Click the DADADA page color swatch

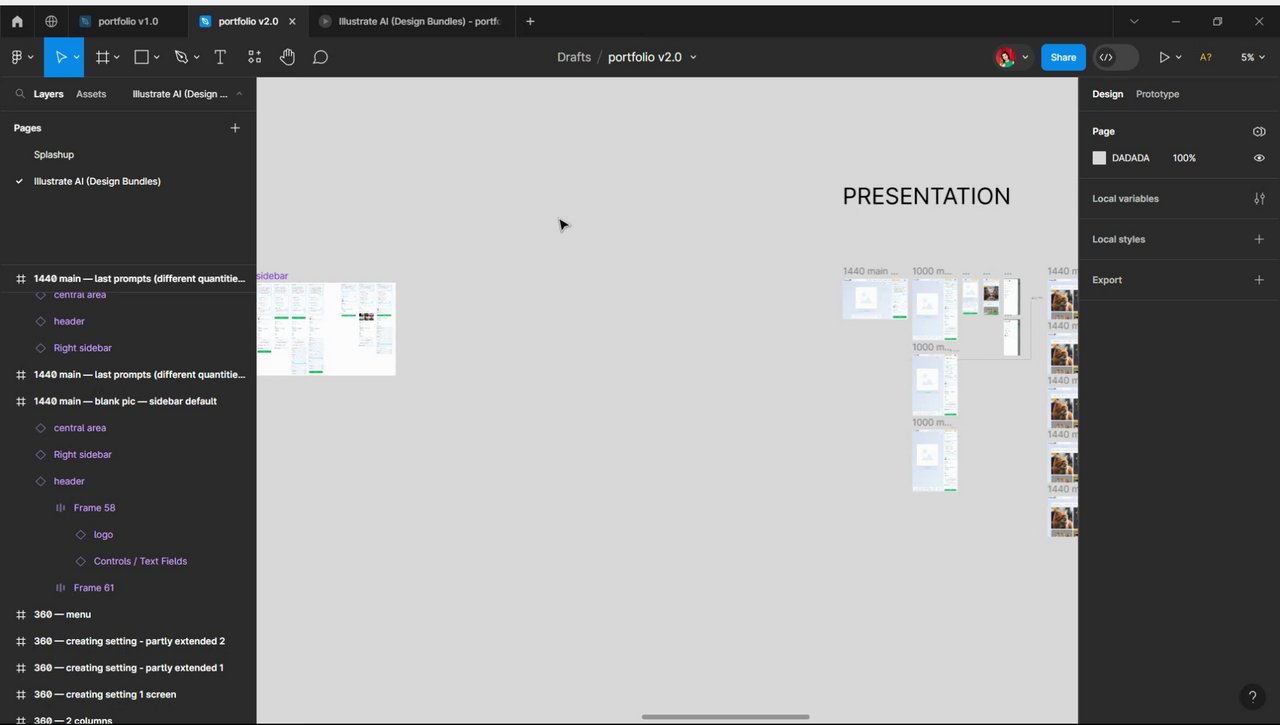point(1099,158)
